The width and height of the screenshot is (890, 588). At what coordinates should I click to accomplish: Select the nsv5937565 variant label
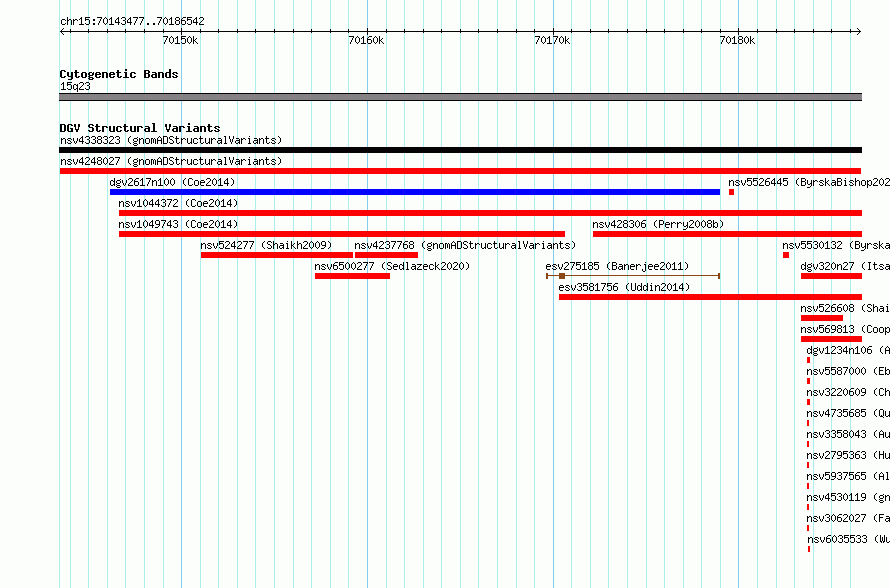coord(848,476)
